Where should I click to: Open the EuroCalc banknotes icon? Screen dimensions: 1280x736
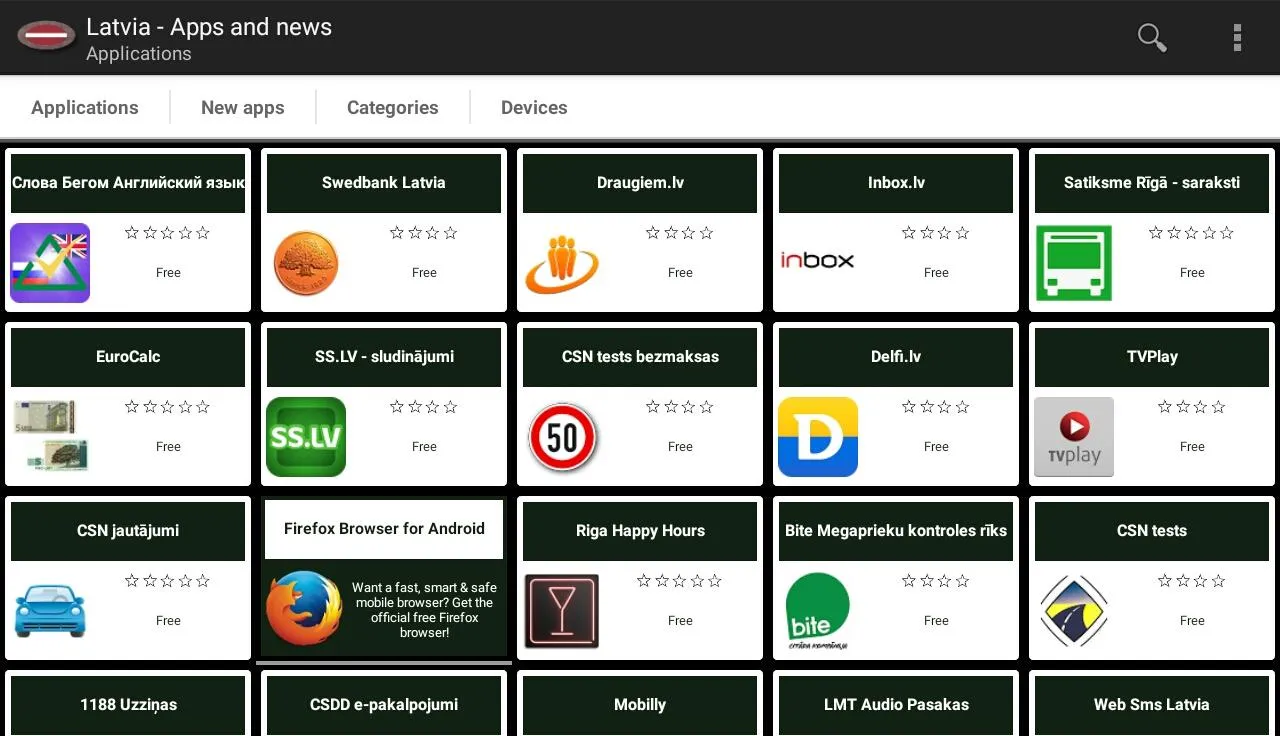pos(51,435)
